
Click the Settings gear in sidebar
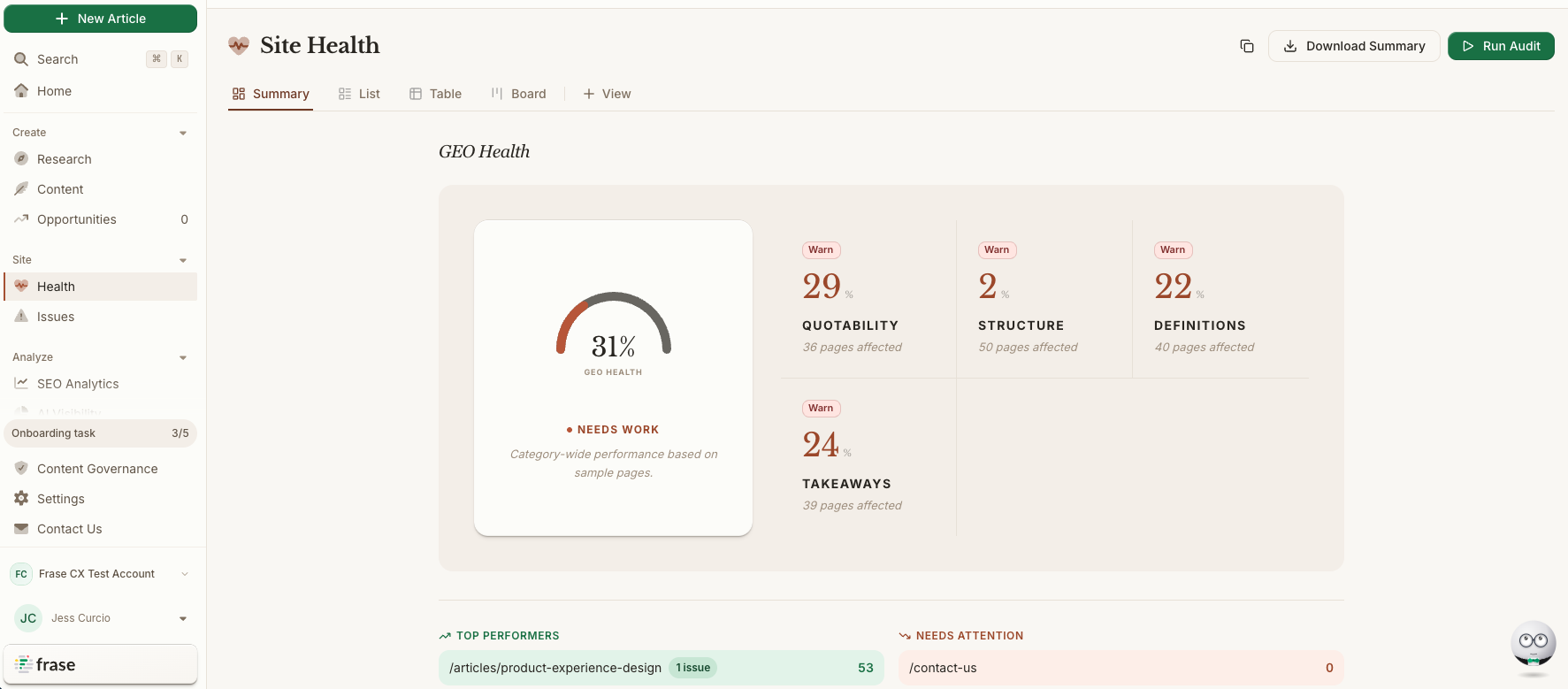pos(21,499)
